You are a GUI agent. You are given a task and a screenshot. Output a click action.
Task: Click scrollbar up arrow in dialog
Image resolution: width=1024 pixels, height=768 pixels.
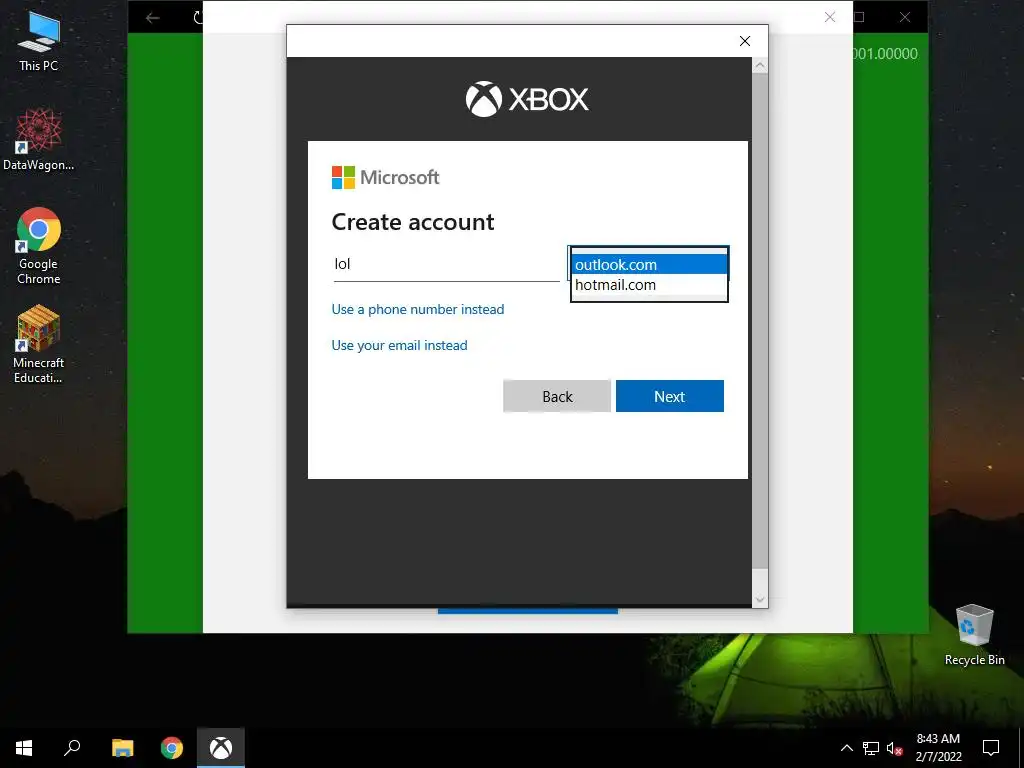pyautogui.click(x=760, y=65)
